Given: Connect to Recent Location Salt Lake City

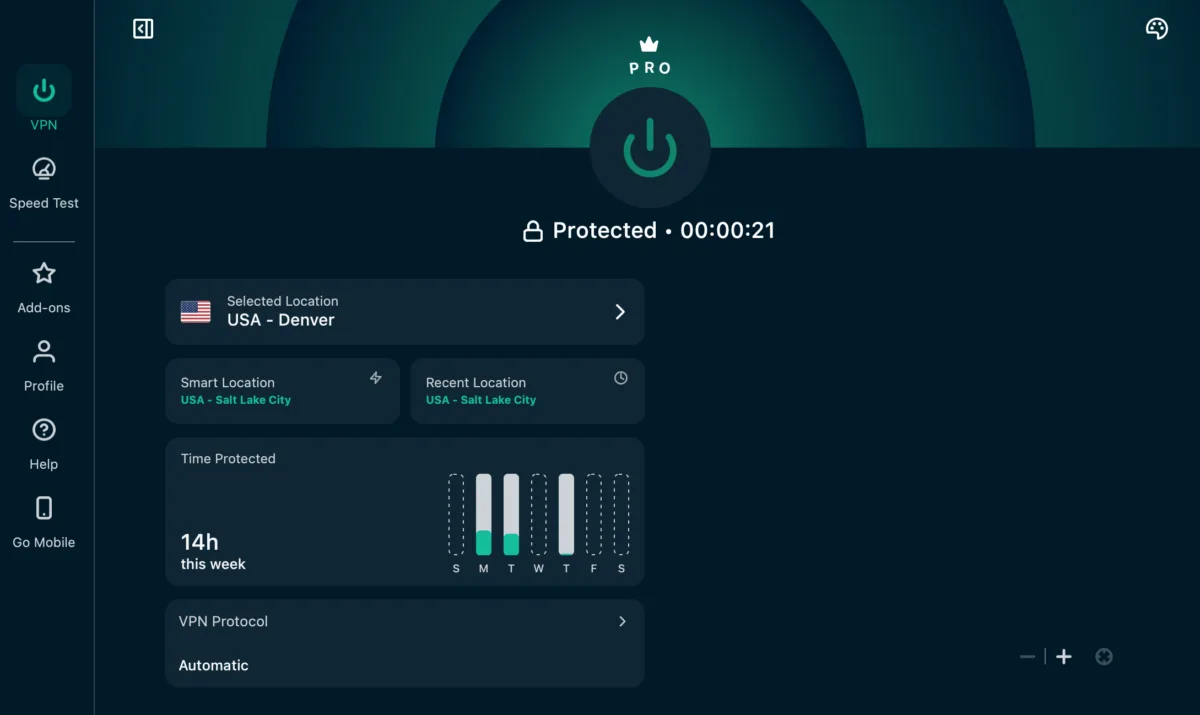Looking at the screenshot, I should pyautogui.click(x=528, y=391).
